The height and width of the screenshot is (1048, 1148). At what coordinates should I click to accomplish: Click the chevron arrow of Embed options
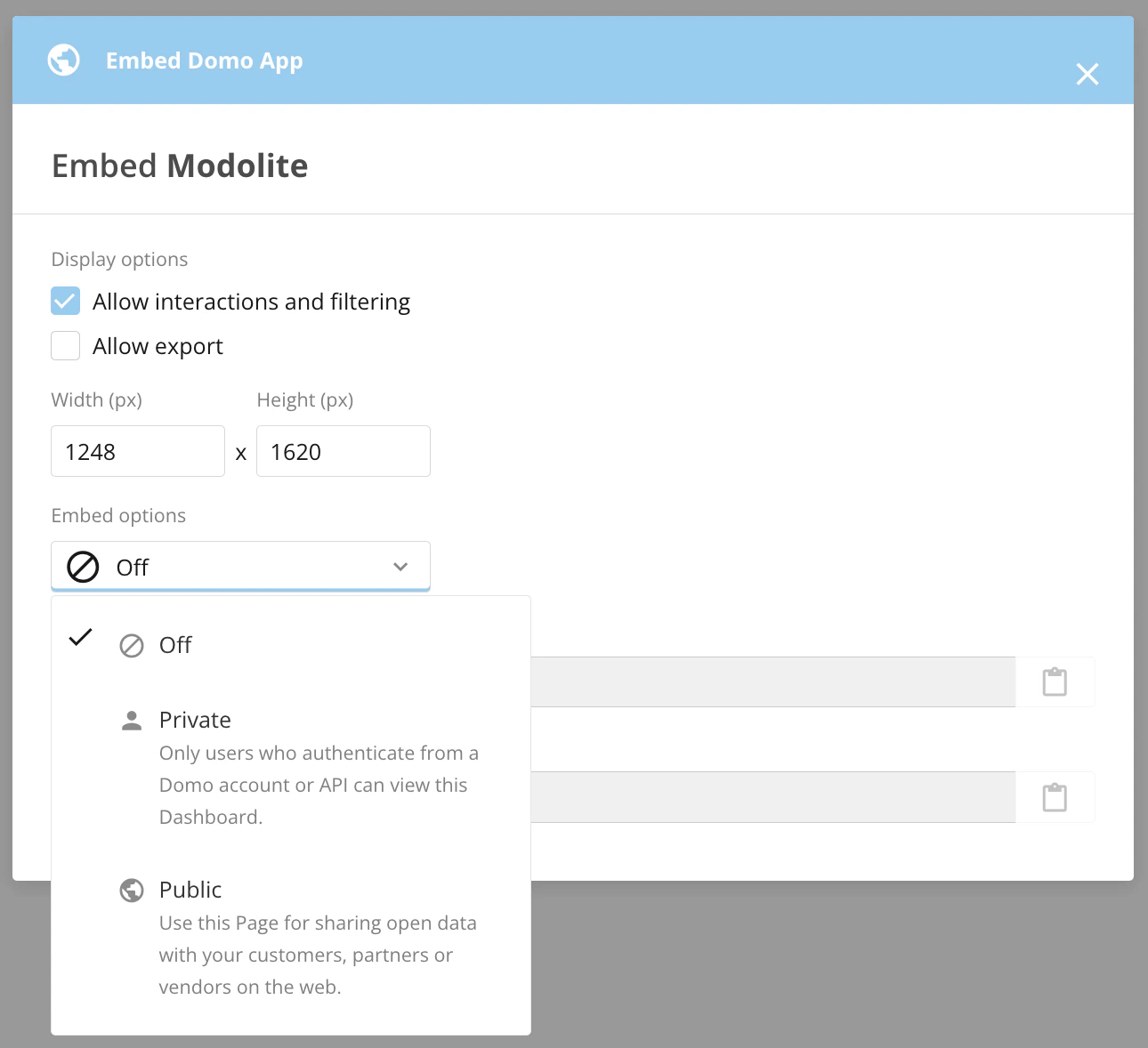coord(400,567)
